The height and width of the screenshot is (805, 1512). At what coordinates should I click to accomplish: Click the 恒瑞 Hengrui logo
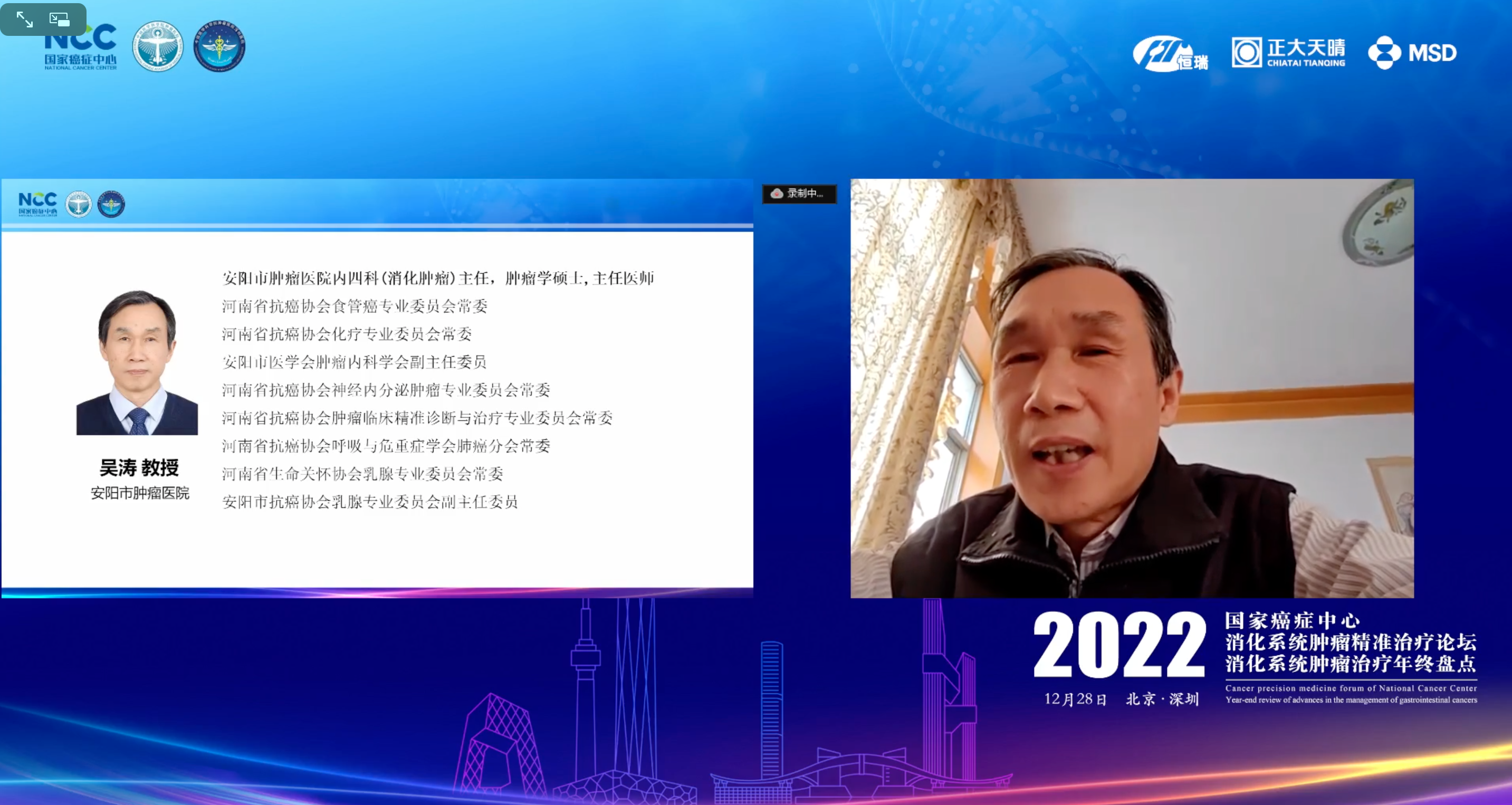1169,54
